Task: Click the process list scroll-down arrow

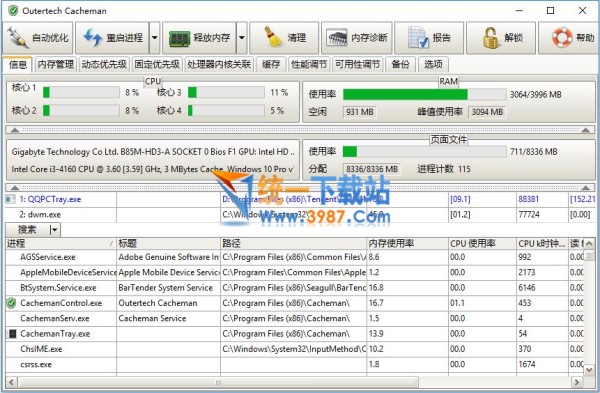Action: click(x=589, y=370)
